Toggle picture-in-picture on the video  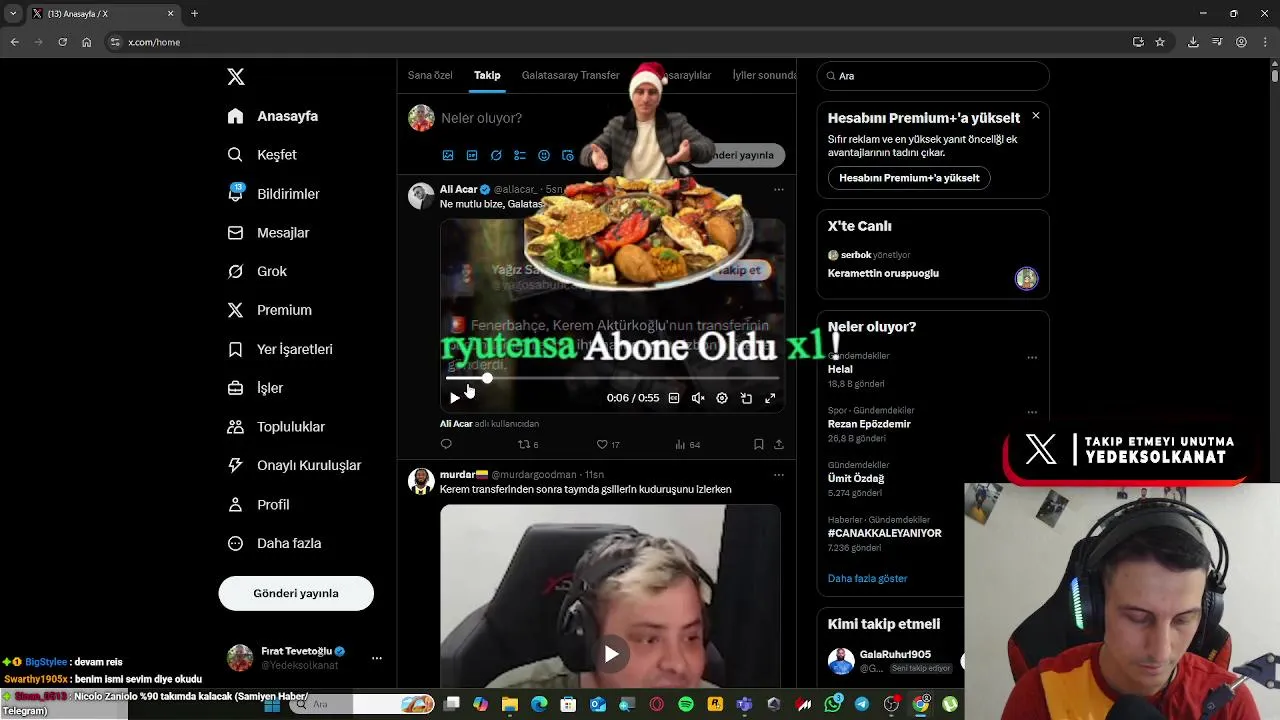(746, 398)
